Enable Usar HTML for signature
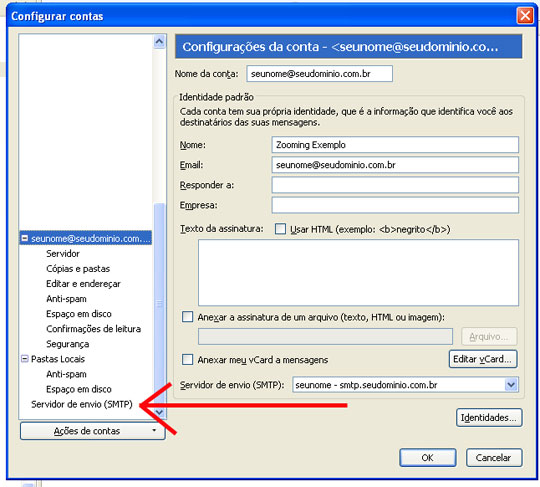This screenshot has height=487, width=540. 280,229
